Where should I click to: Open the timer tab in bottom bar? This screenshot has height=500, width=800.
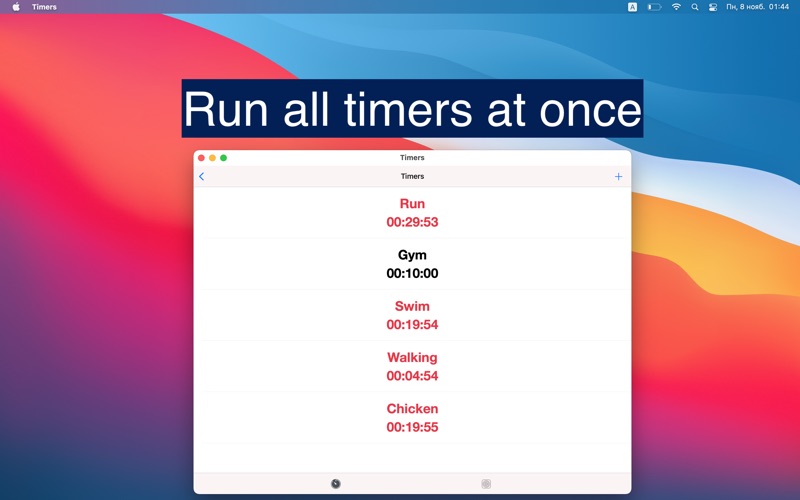336,484
